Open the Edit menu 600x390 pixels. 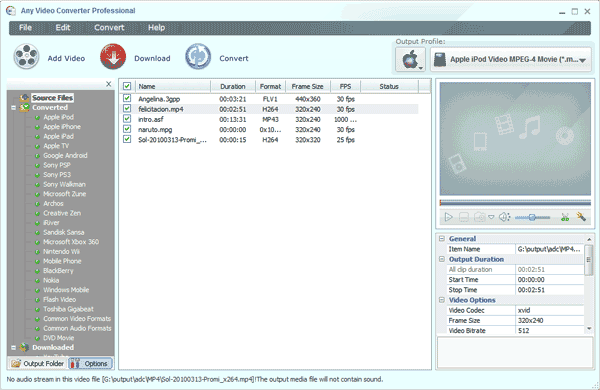(x=63, y=28)
